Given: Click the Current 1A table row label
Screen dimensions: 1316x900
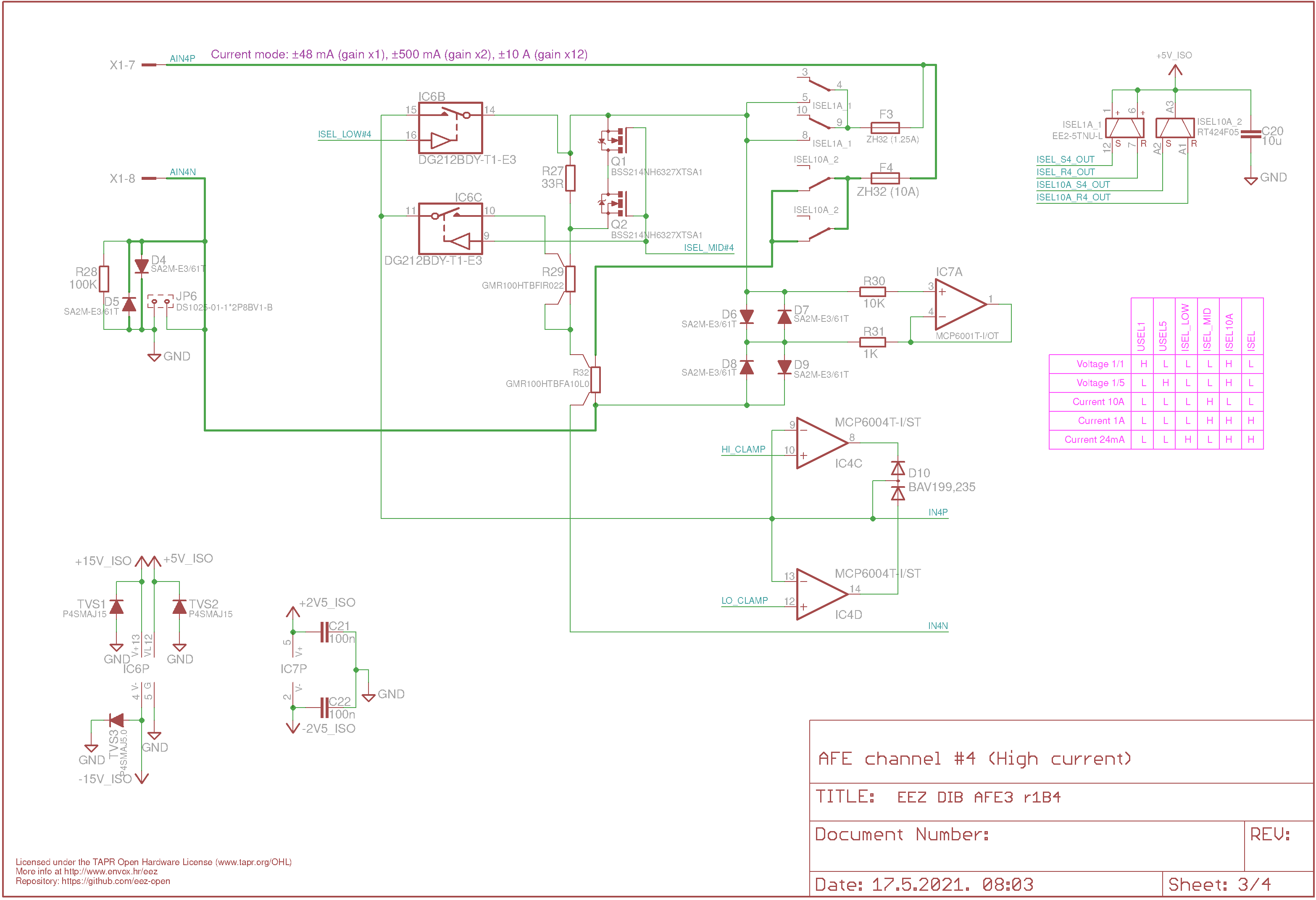Looking at the screenshot, I should [1101, 420].
